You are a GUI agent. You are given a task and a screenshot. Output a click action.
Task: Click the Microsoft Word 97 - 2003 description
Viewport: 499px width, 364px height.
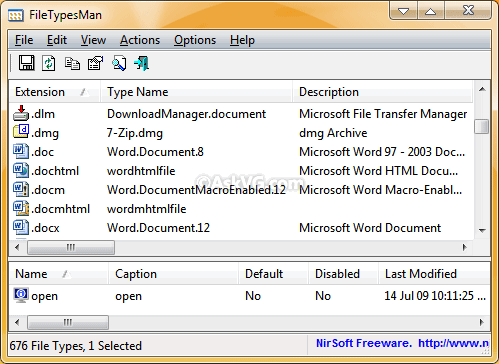pos(382,152)
